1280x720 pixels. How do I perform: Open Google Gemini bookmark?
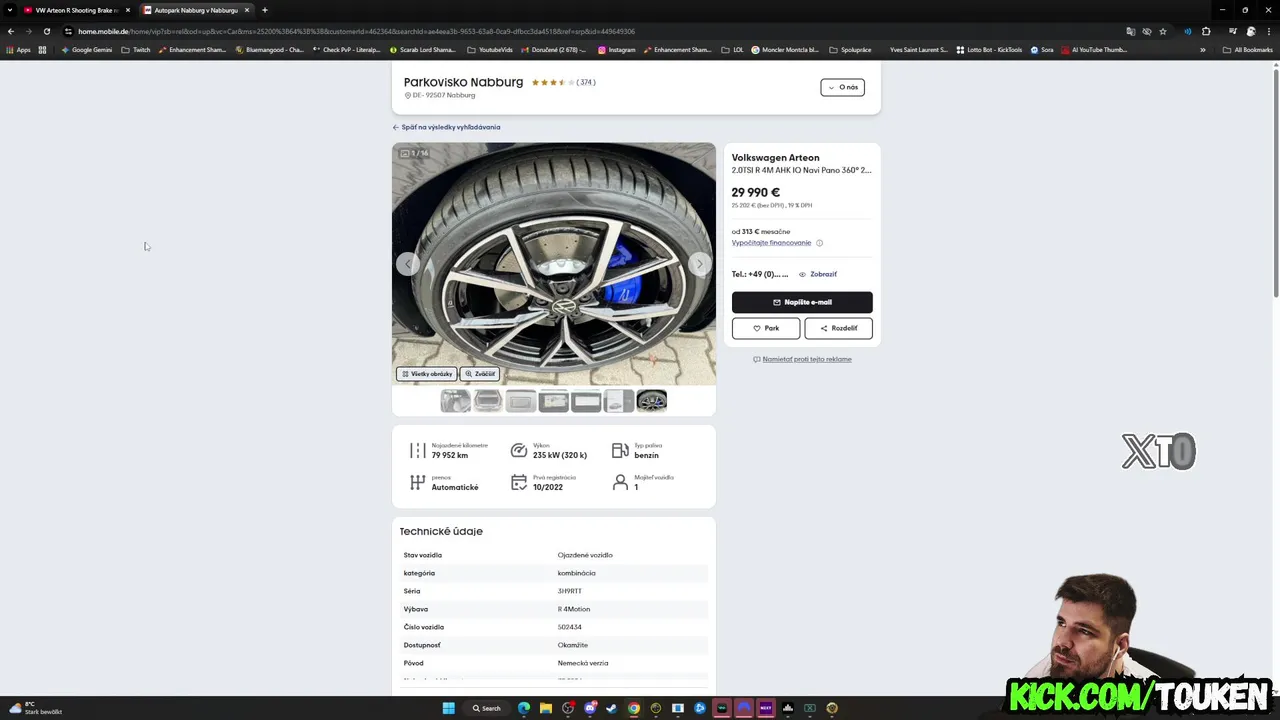tap(87, 50)
